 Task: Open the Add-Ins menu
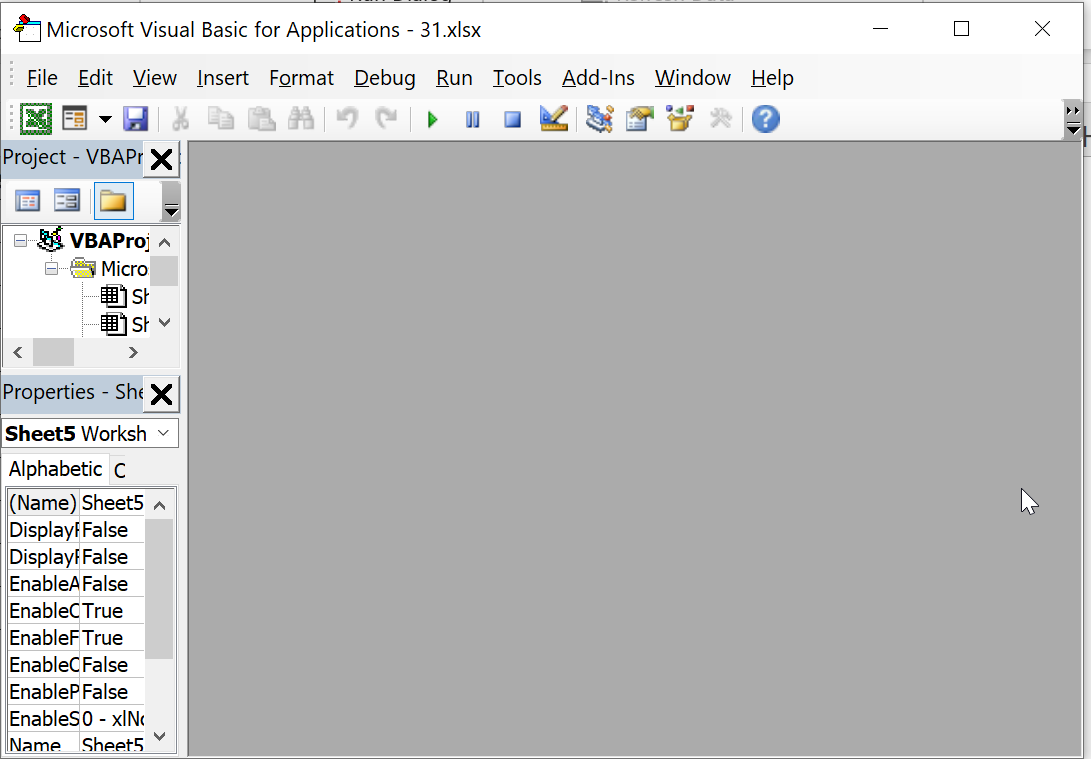pyautogui.click(x=598, y=78)
